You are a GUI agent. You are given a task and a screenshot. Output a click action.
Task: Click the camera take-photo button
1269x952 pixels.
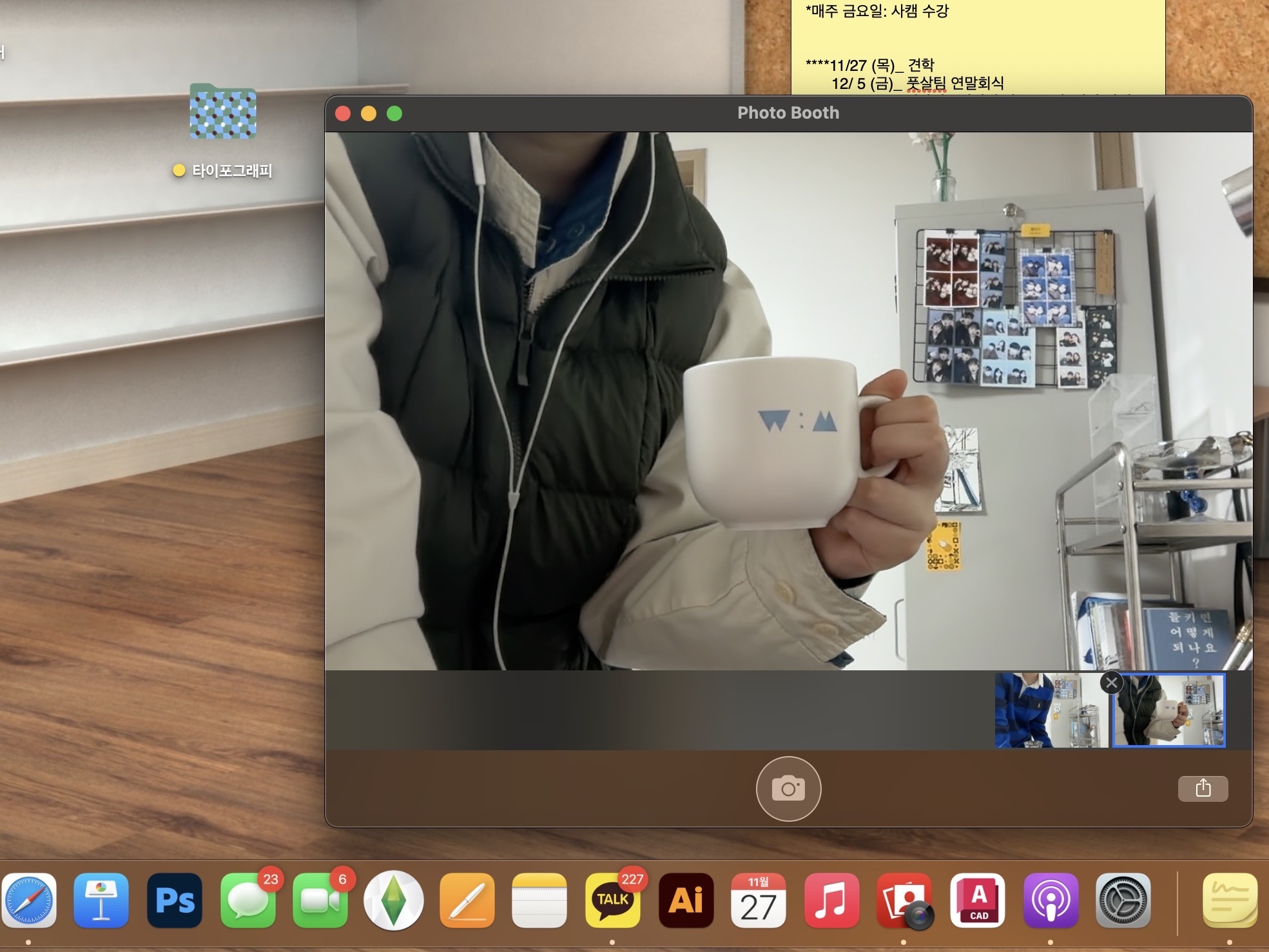coord(788,788)
